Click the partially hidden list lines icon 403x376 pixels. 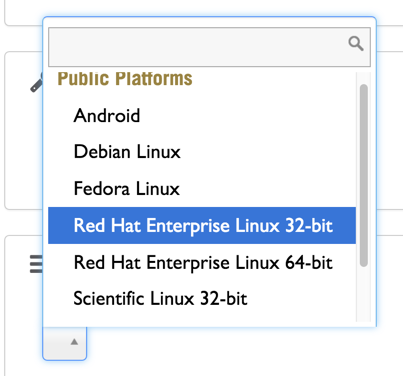pyautogui.click(x=36, y=264)
